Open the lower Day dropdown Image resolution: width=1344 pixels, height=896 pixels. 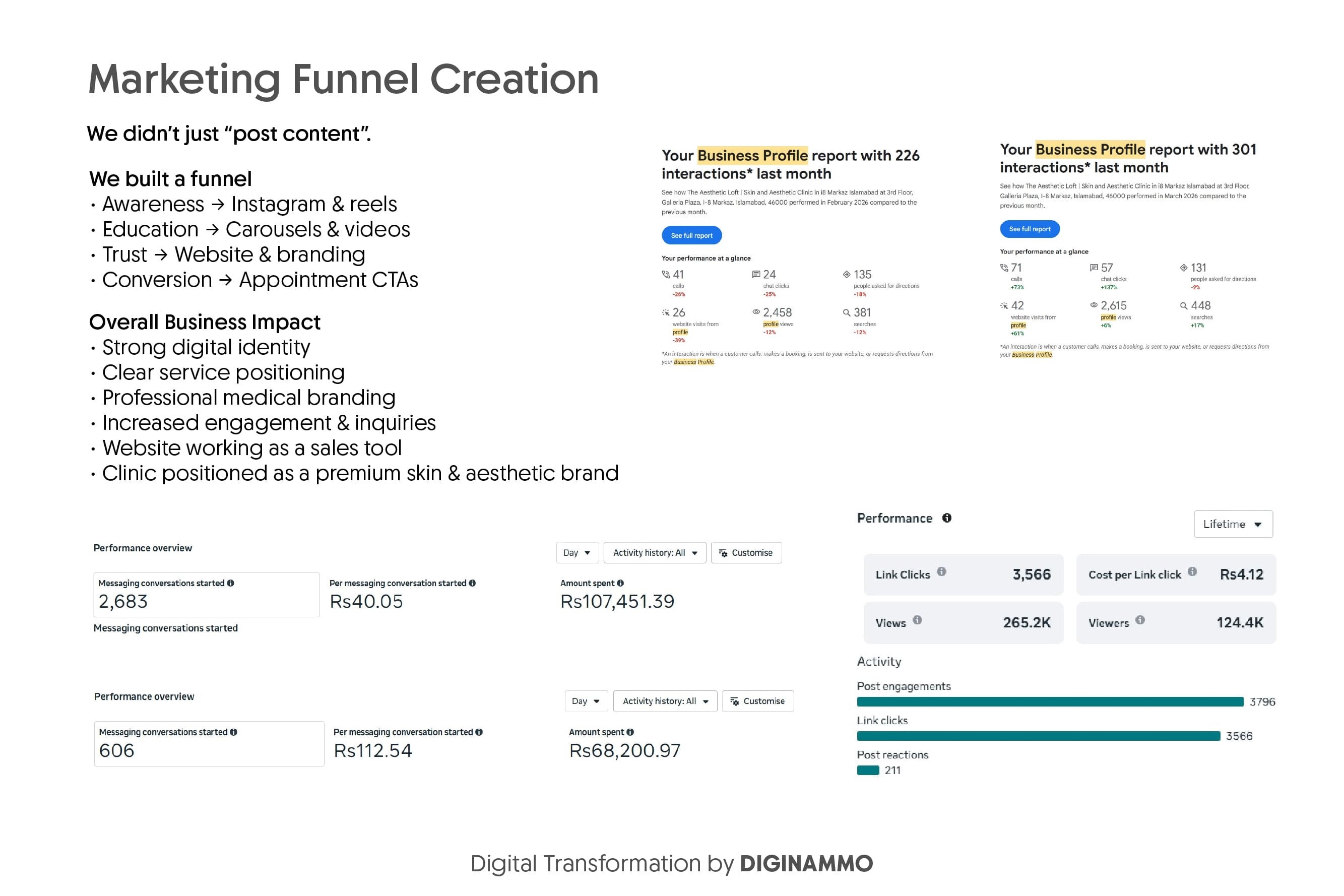point(586,701)
